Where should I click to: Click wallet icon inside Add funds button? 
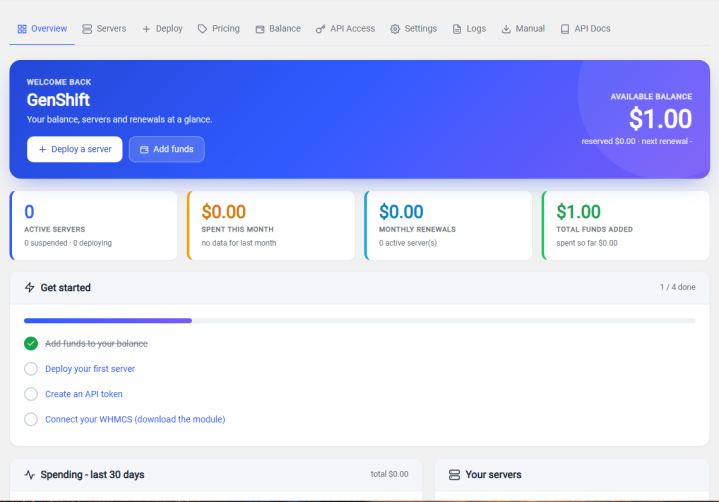144,149
